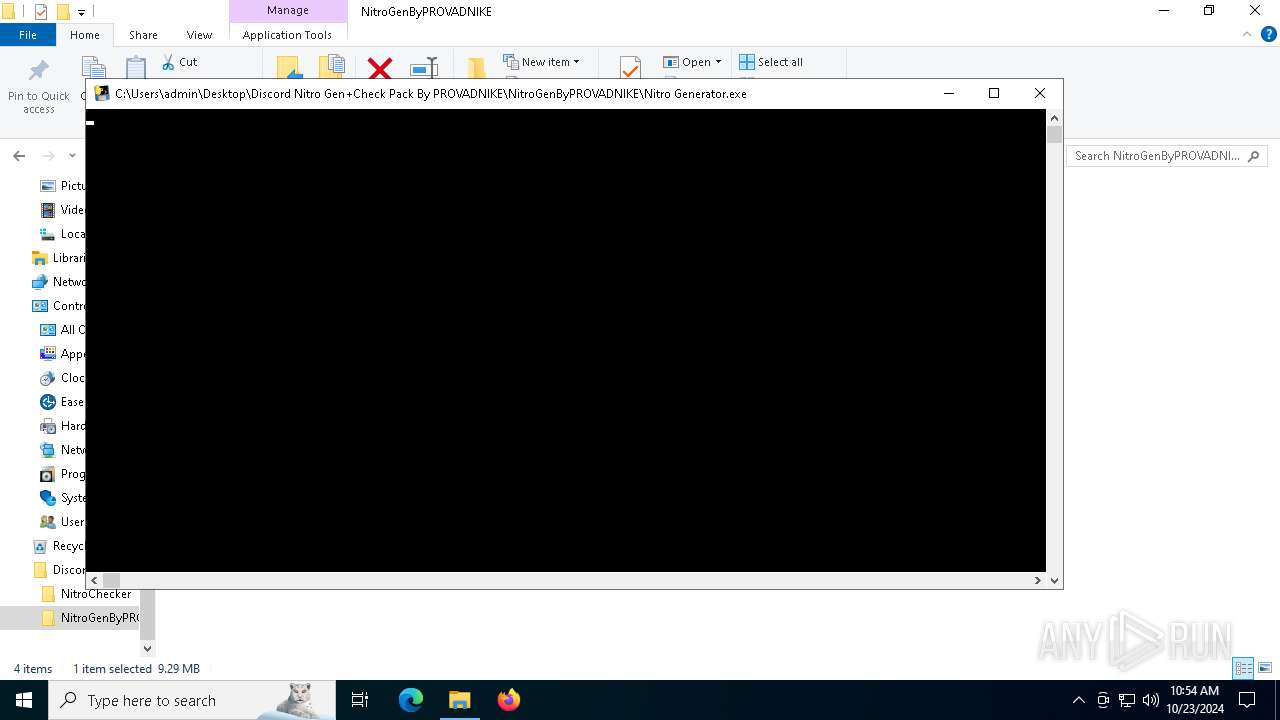The image size is (1280, 720).
Task: Open the Recent locations dropdown
Action: (x=72, y=156)
